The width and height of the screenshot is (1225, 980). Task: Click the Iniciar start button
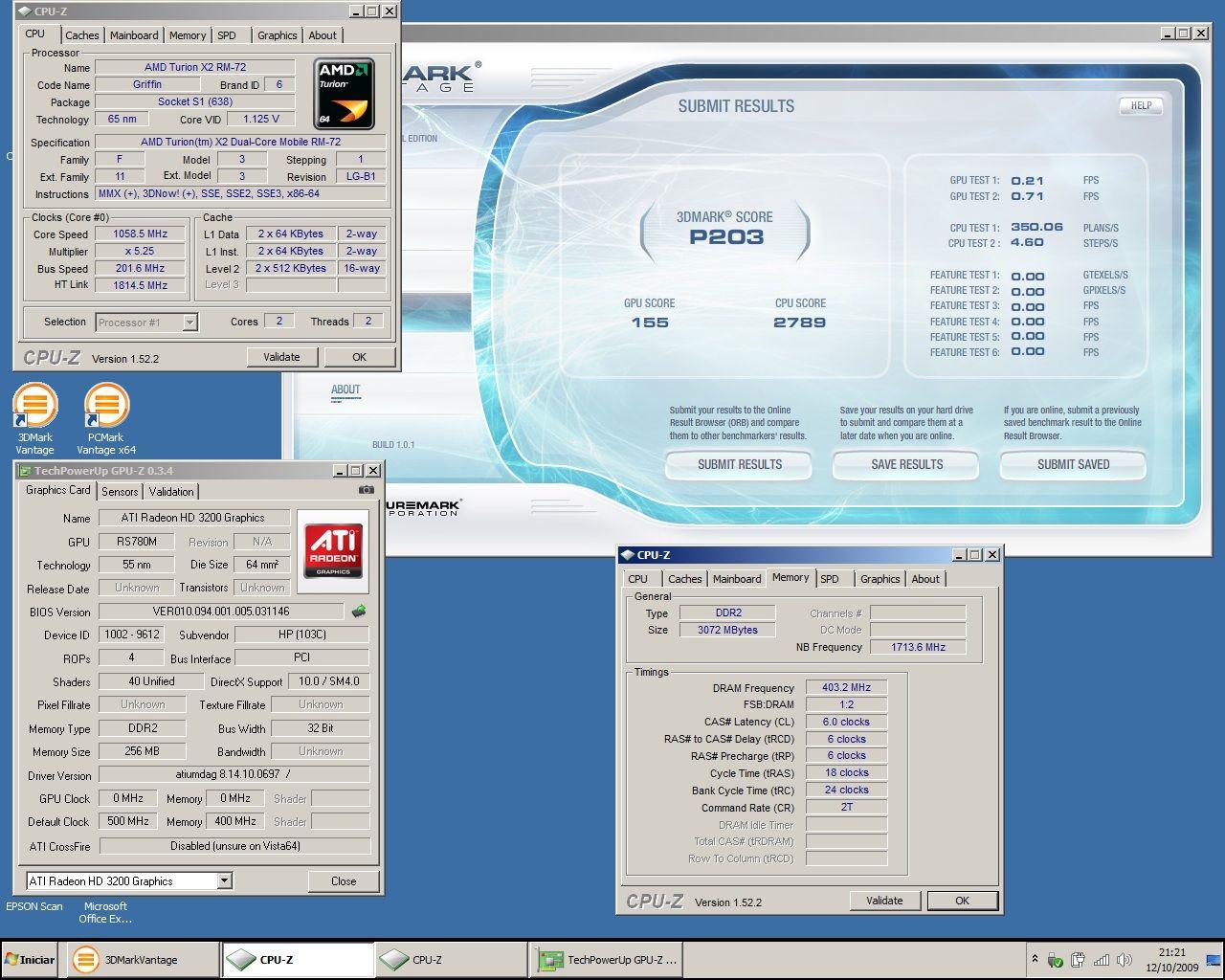[30, 959]
